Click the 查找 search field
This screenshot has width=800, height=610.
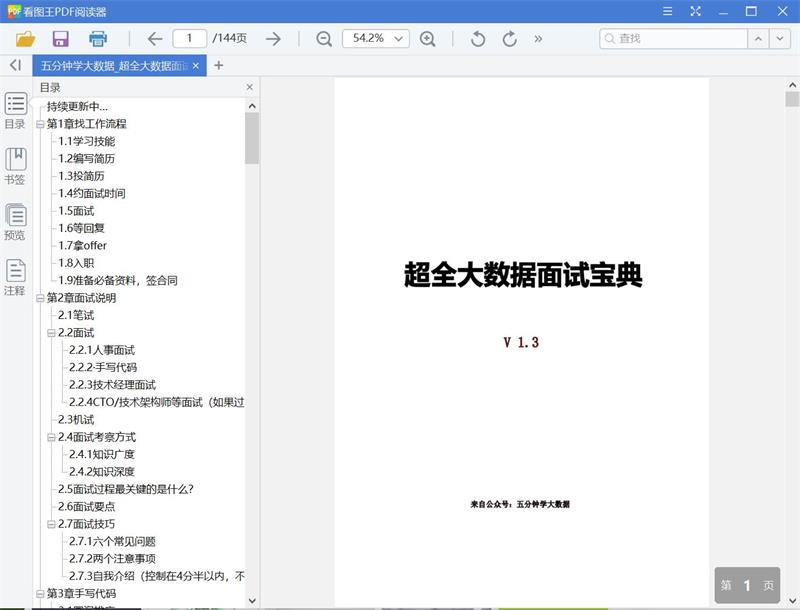(673, 39)
